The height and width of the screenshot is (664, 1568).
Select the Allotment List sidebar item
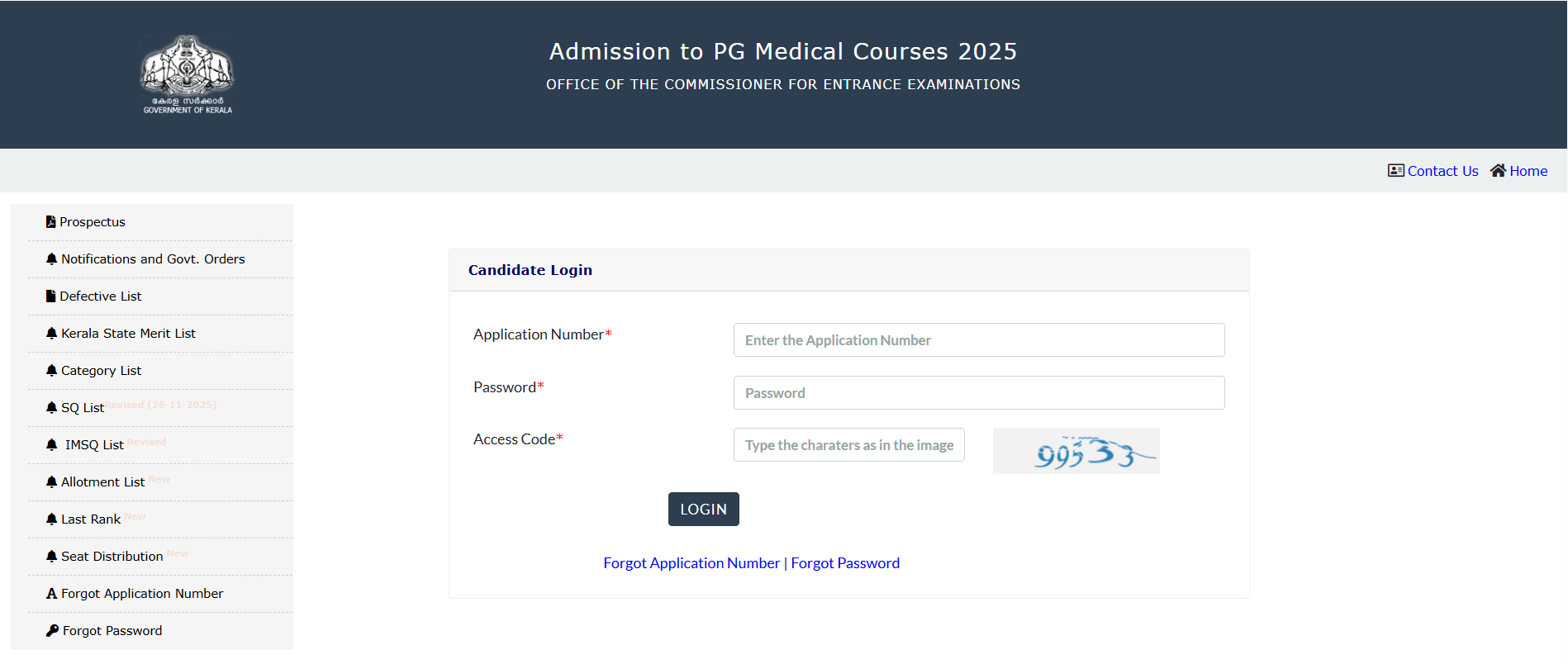point(102,481)
